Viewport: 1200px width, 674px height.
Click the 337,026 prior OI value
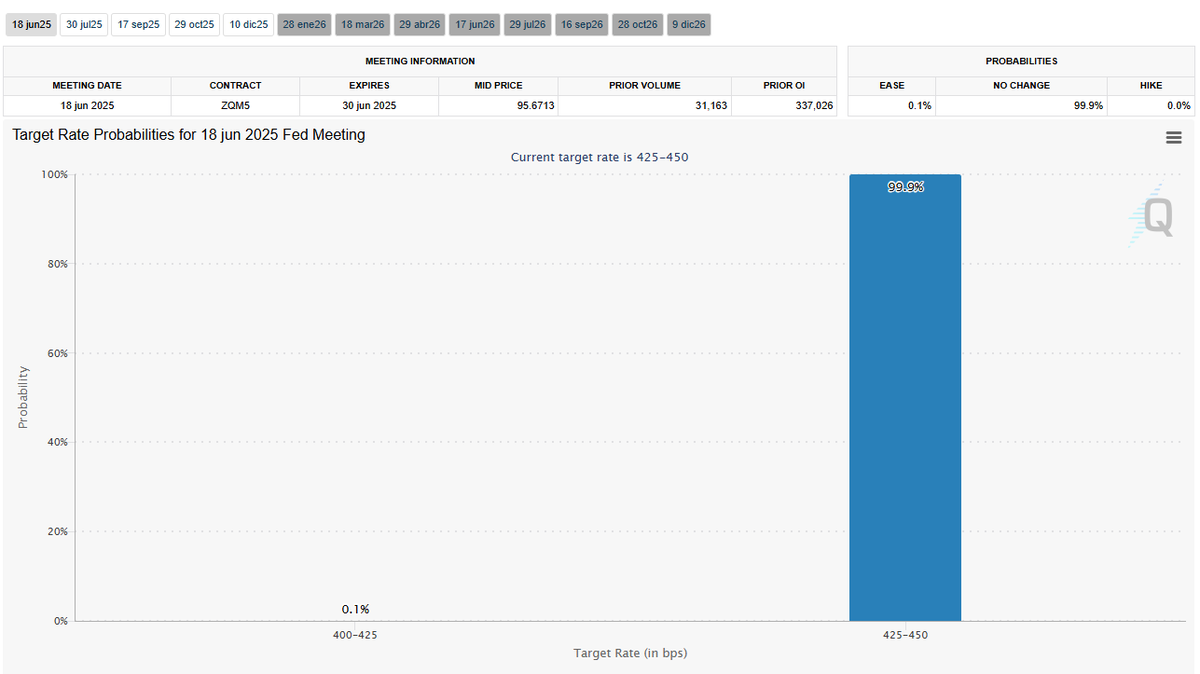pos(814,105)
